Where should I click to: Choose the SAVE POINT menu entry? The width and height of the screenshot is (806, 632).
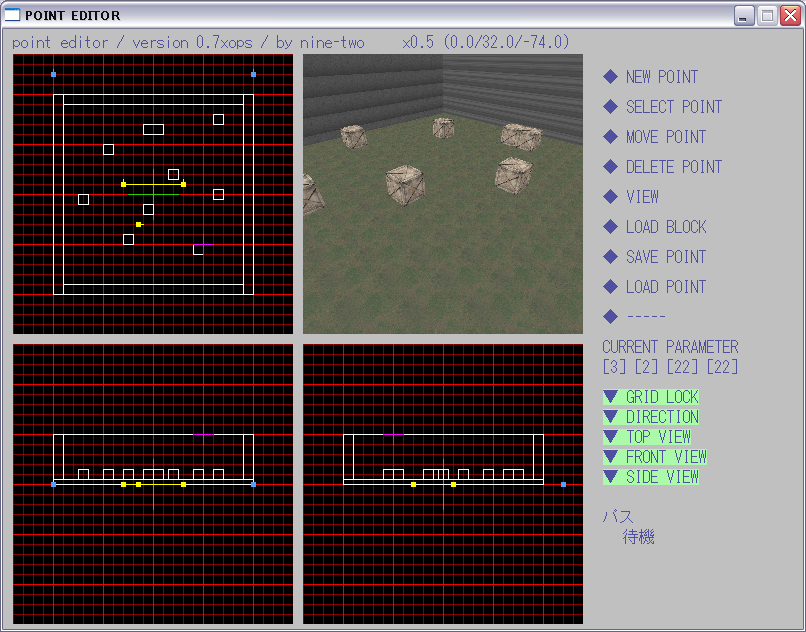pos(665,257)
